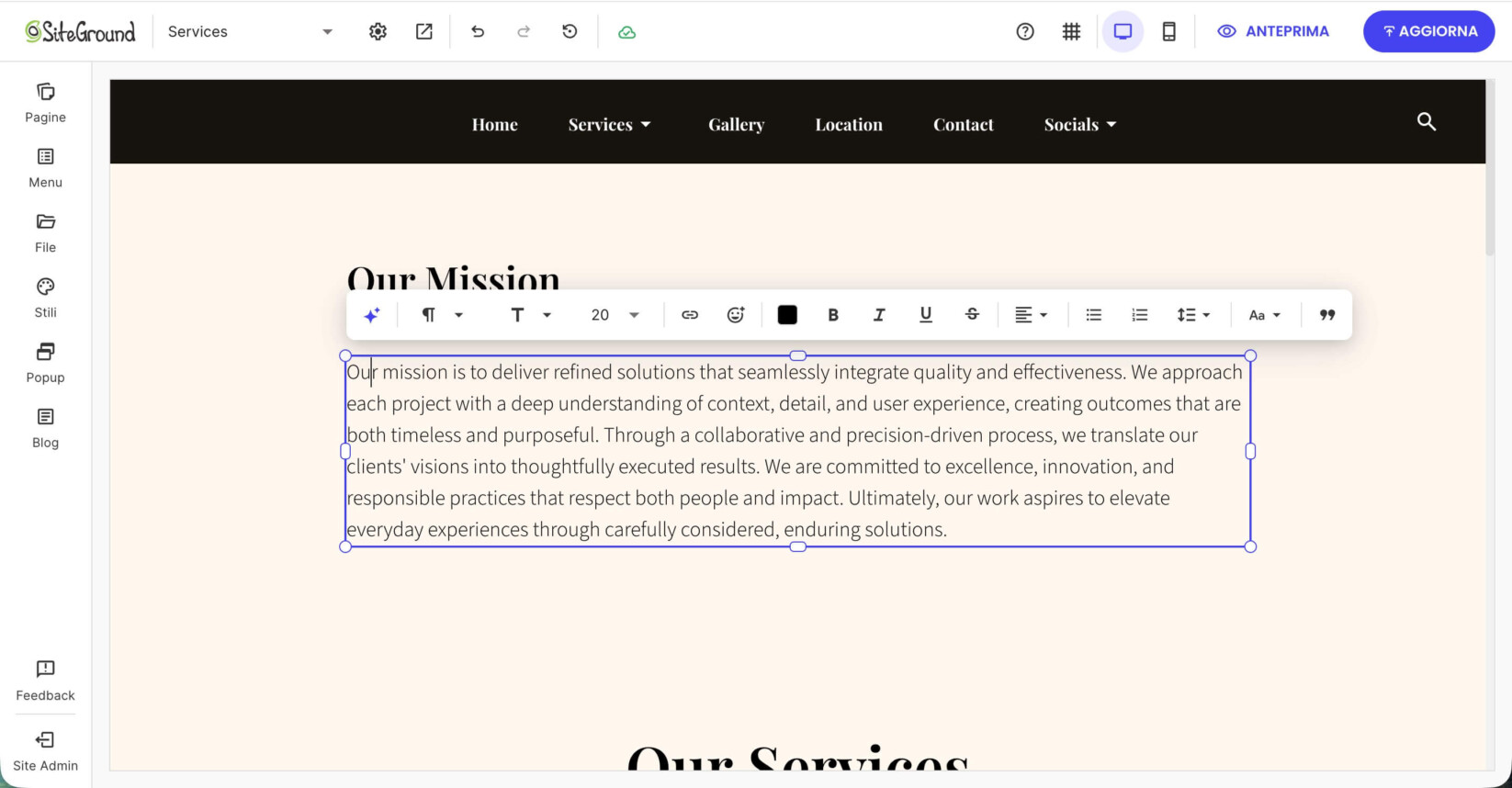
Task: Open page settings gear icon
Action: click(378, 31)
